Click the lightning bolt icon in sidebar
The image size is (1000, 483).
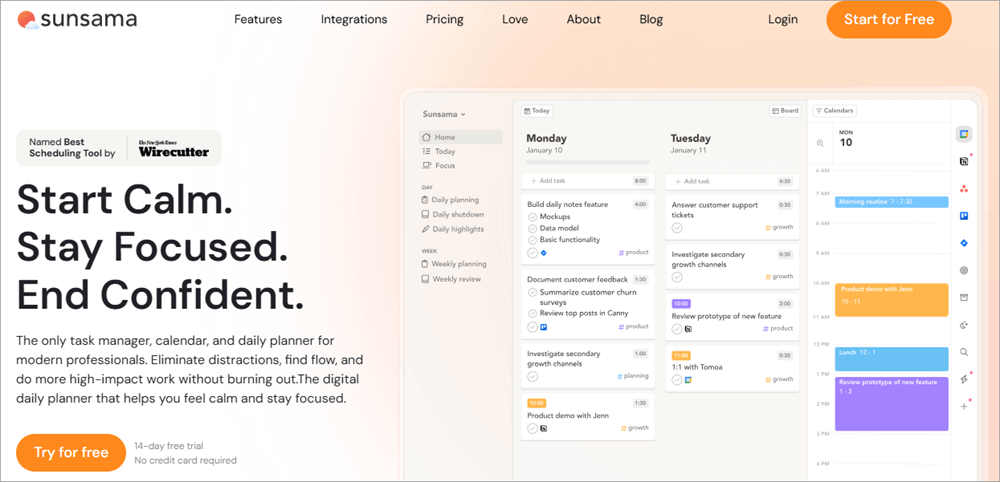tap(964, 379)
